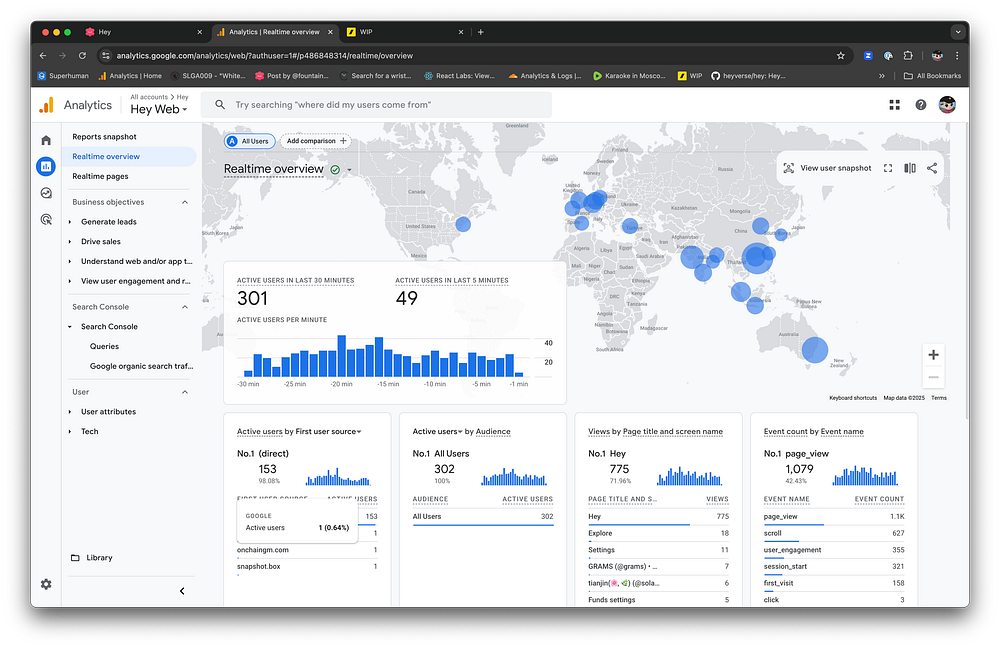Image resolution: width=1000 pixels, height=648 pixels.
Task: Reload the page
Action: 82,55
